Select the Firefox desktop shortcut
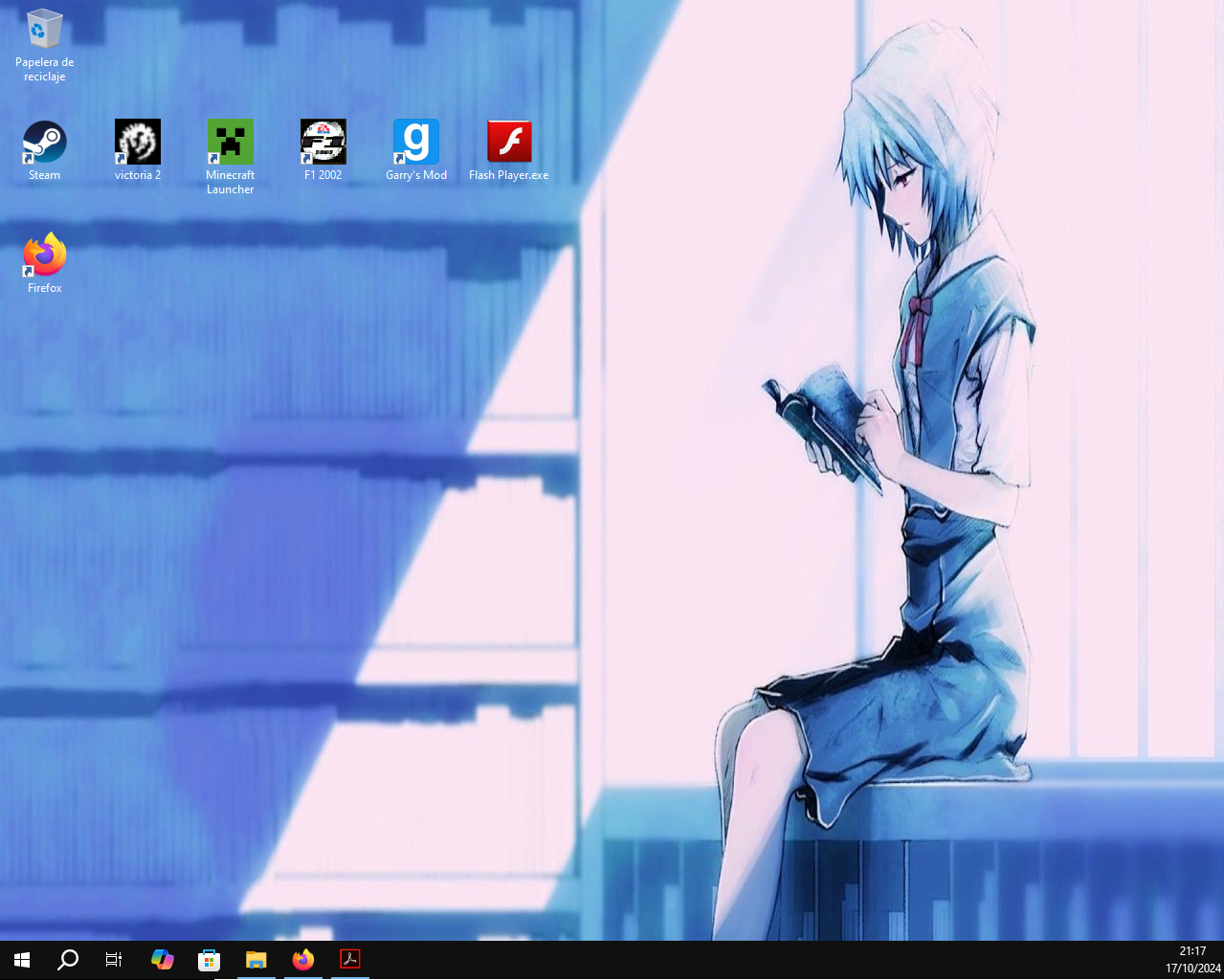Viewport: 1224px width, 980px height. coord(45,263)
